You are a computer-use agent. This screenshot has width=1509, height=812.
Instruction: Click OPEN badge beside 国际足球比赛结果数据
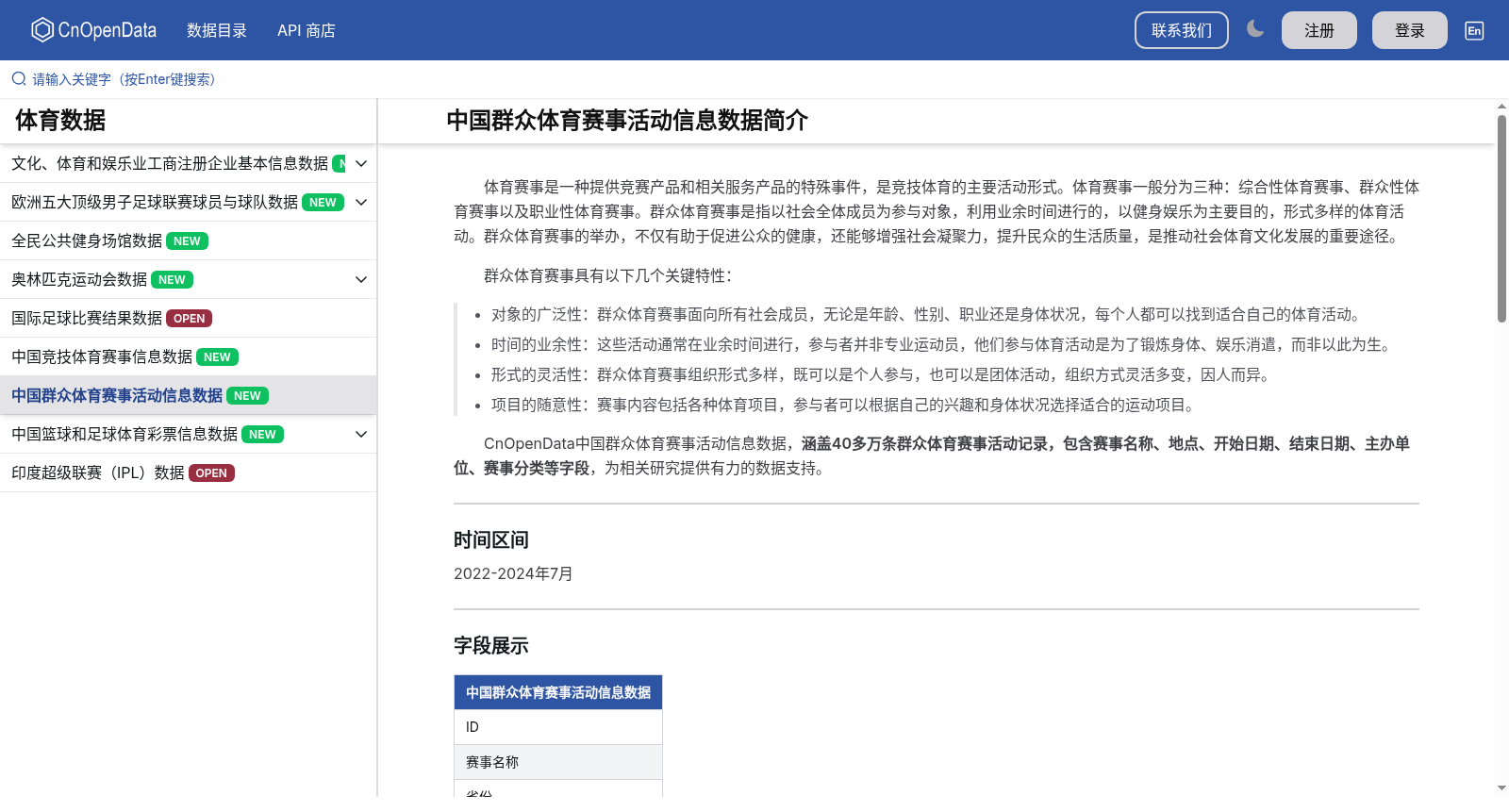(190, 319)
